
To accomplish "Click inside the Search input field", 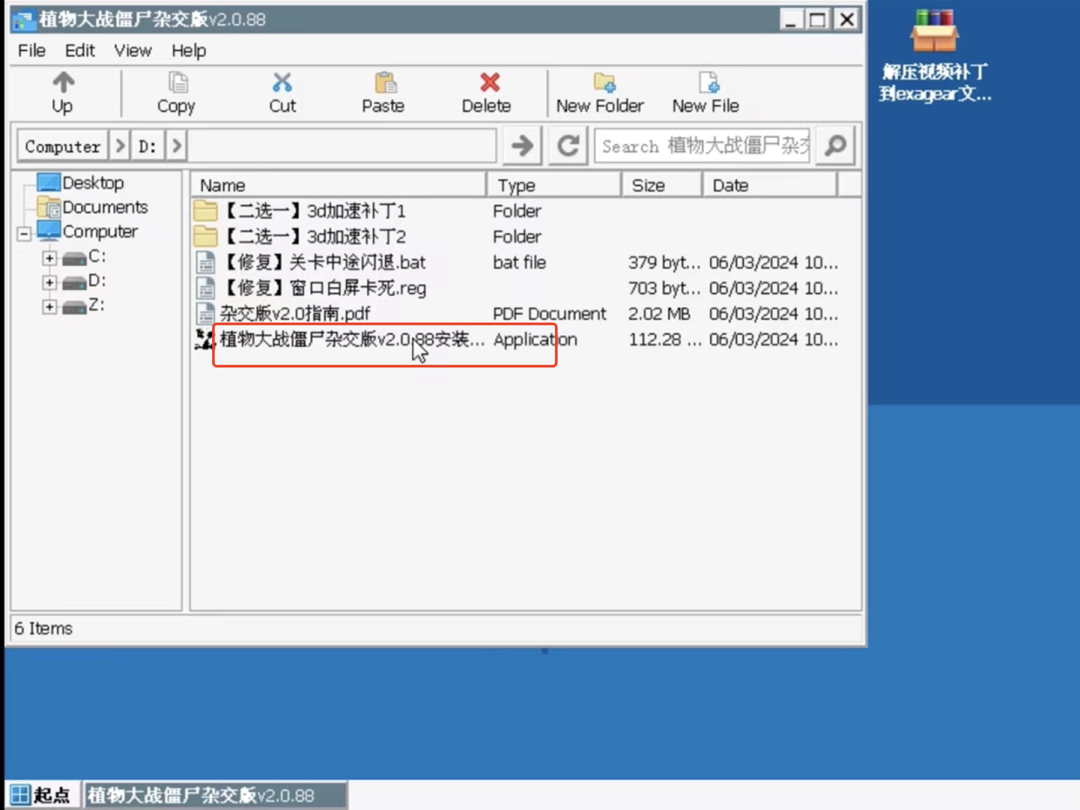I will (702, 146).
